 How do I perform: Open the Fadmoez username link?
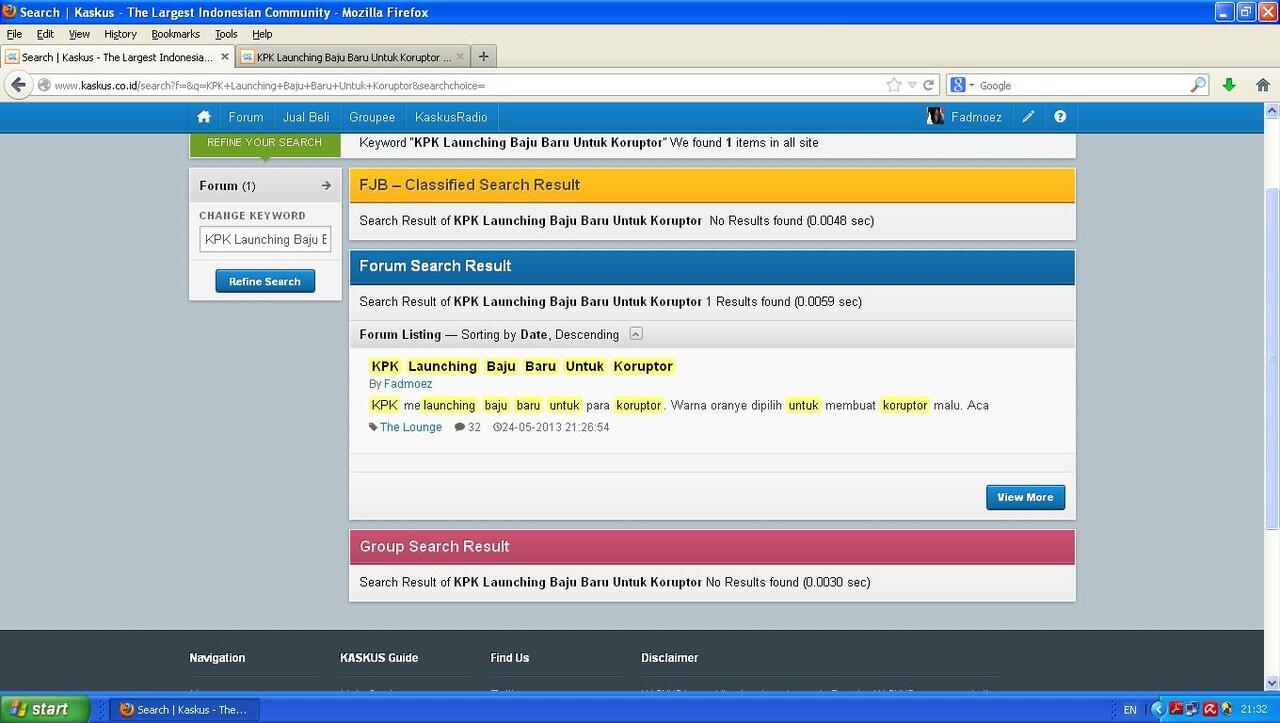click(x=976, y=117)
